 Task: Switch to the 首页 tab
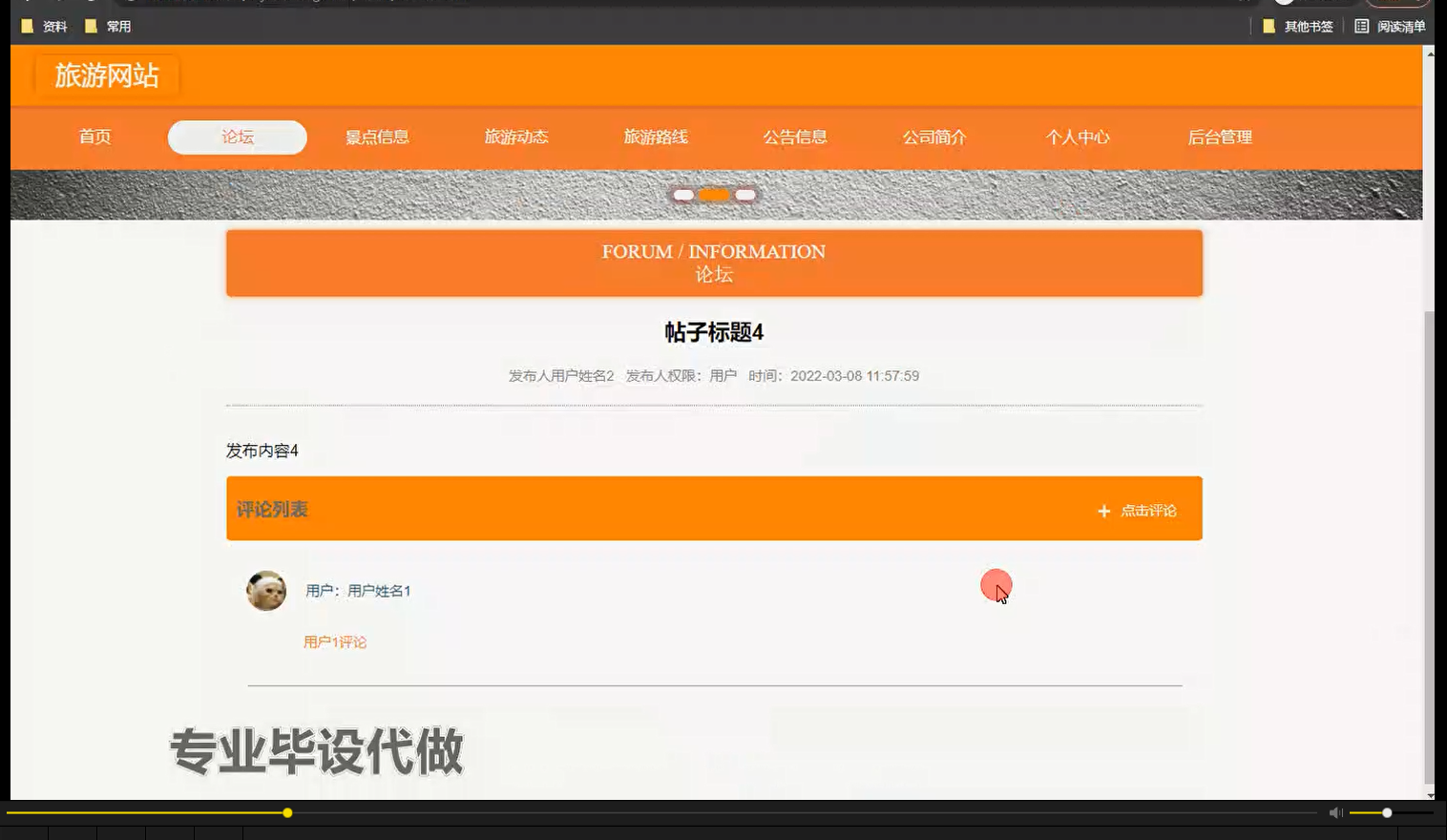tap(95, 137)
